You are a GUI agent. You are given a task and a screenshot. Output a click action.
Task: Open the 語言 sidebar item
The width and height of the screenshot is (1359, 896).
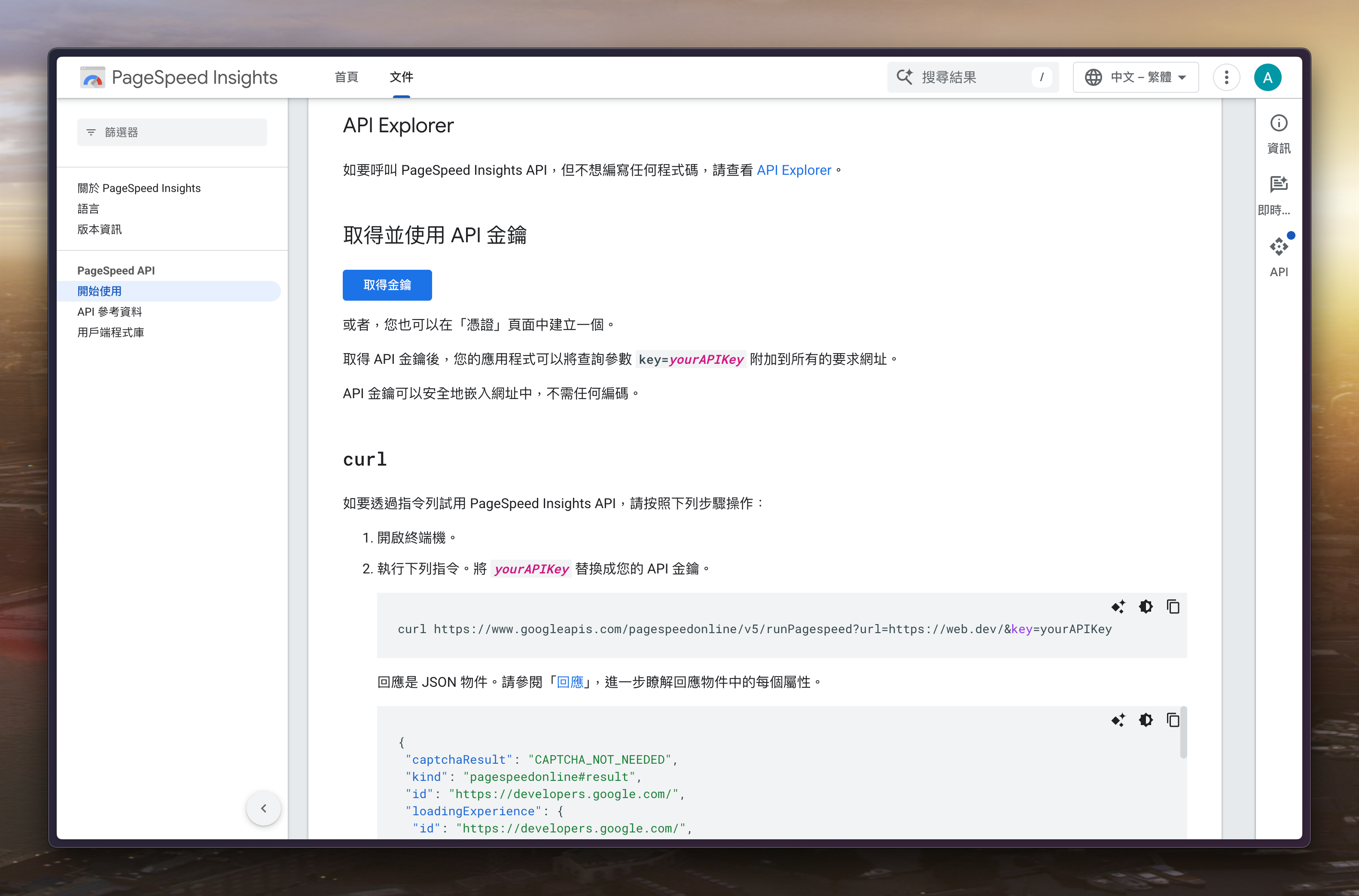[x=88, y=209]
